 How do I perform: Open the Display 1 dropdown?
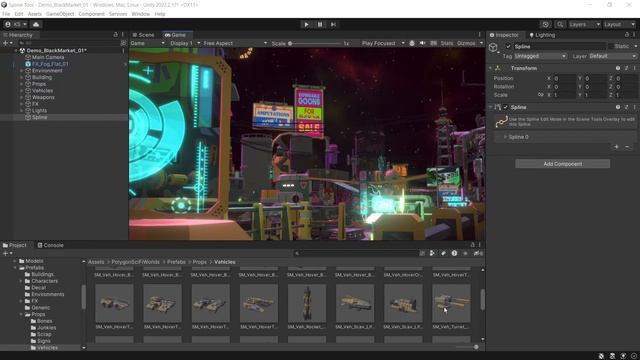click(185, 43)
